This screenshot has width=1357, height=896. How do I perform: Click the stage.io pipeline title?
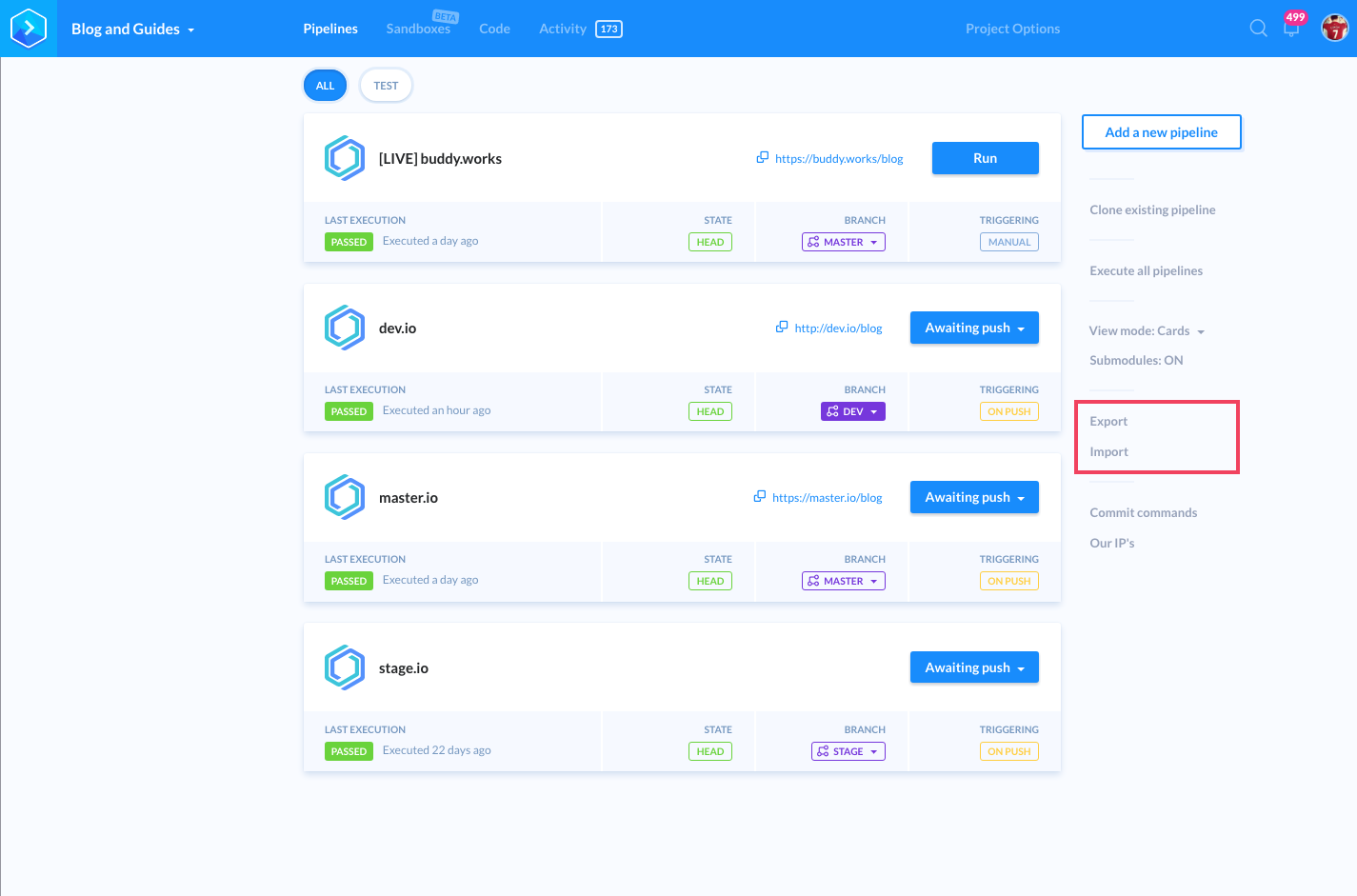coord(403,667)
